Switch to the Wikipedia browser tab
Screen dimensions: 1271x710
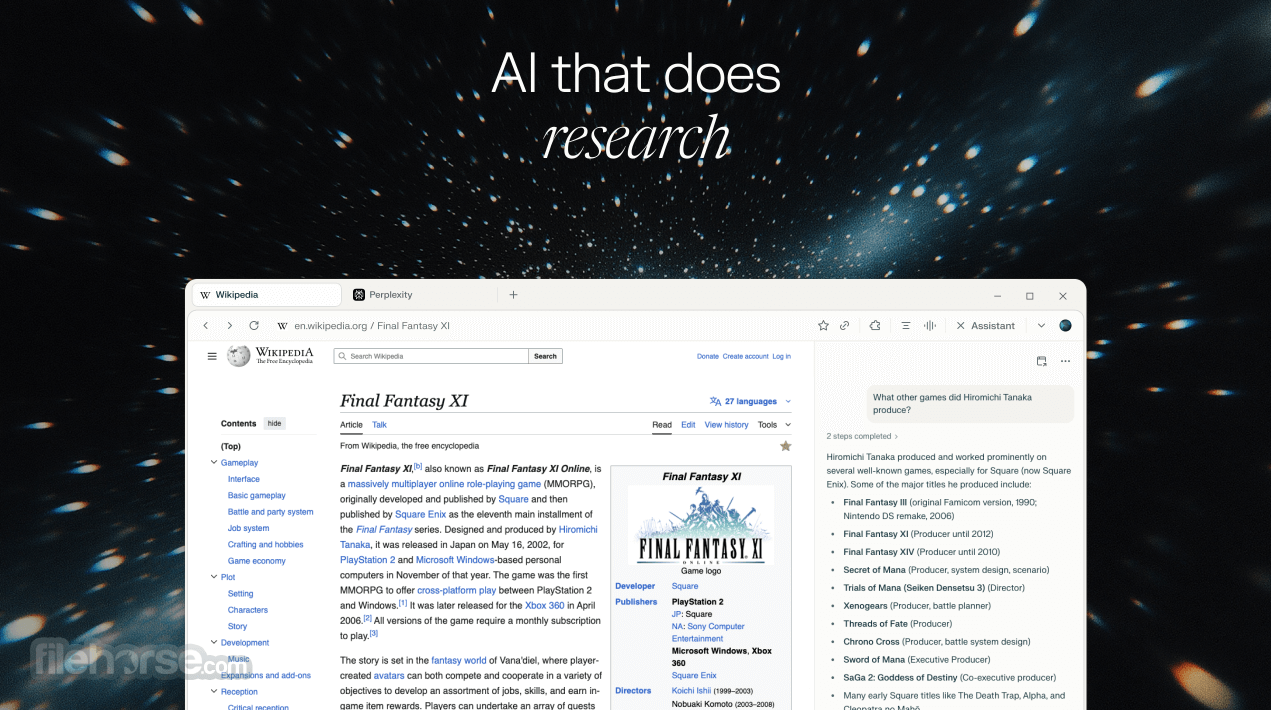265,295
